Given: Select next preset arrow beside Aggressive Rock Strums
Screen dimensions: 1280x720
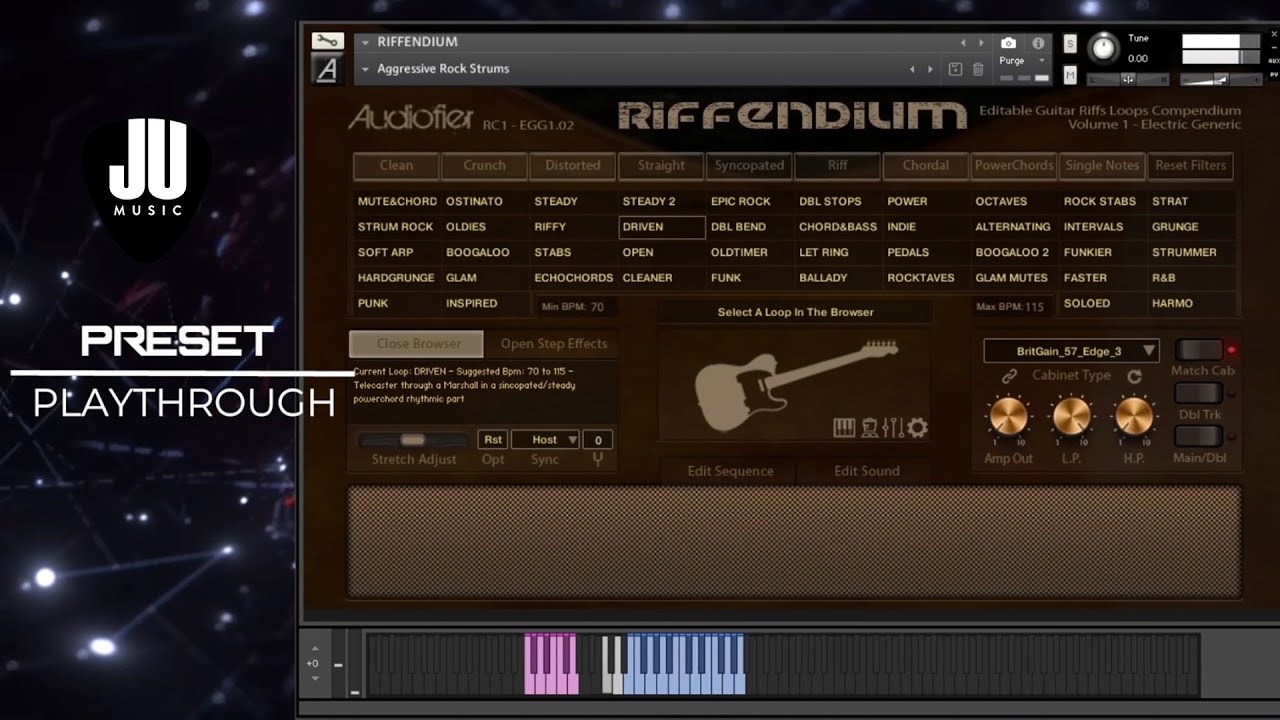Looking at the screenshot, I should click(930, 69).
